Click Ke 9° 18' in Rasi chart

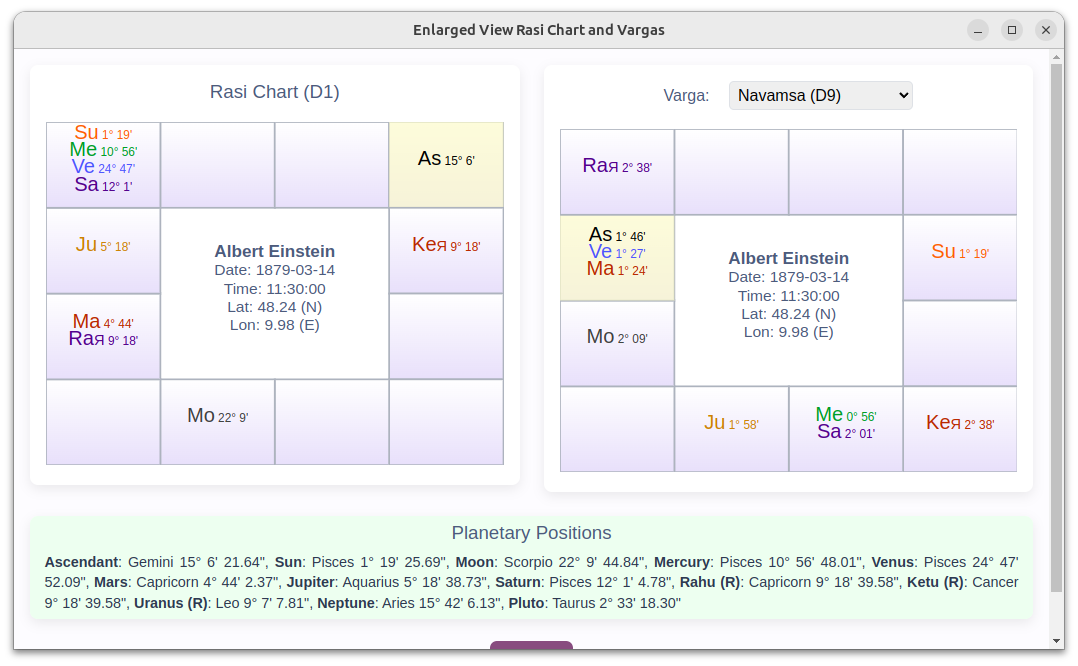tap(446, 245)
